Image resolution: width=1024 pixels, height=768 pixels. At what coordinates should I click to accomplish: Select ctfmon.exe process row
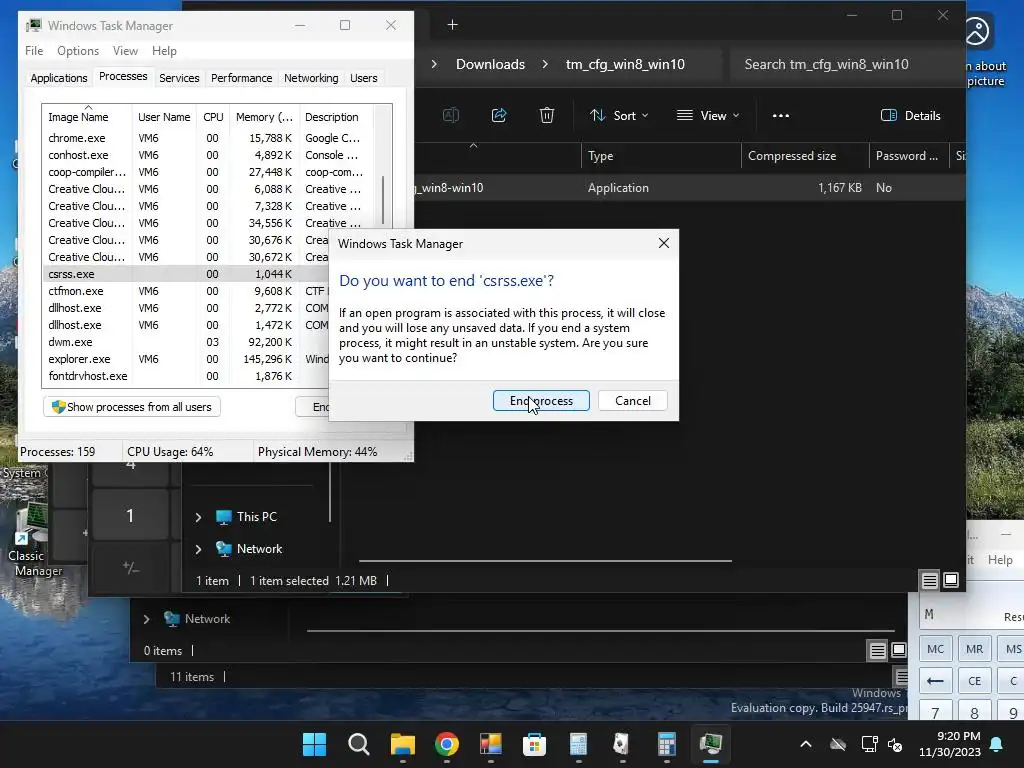186,291
